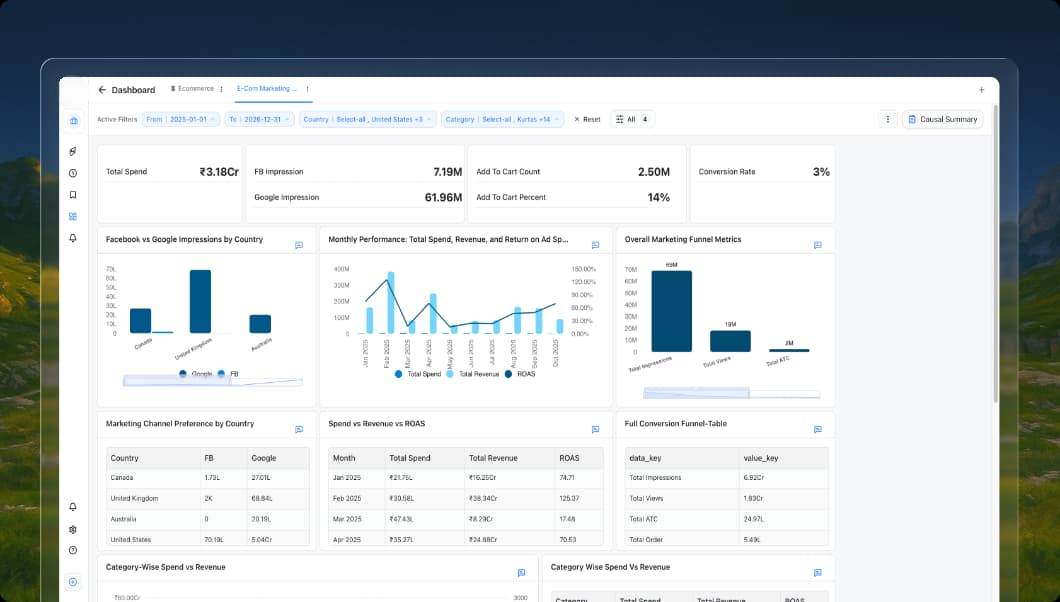Screen dimensions: 1060x602
Task: Adjust the range slider under the impressions chart
Action: coord(212,383)
